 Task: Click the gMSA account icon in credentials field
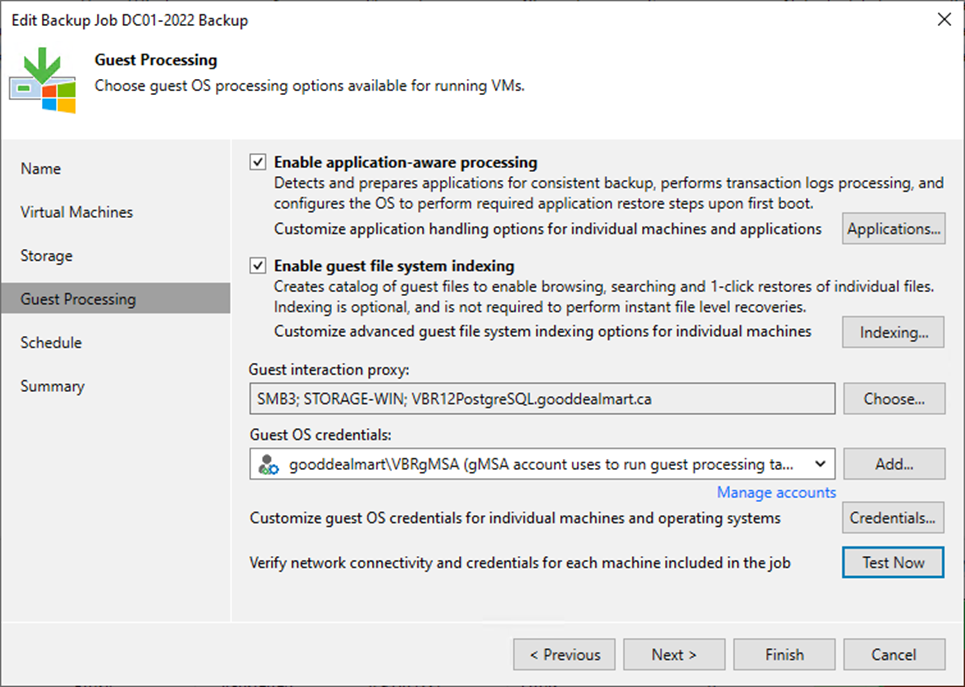(x=264, y=463)
